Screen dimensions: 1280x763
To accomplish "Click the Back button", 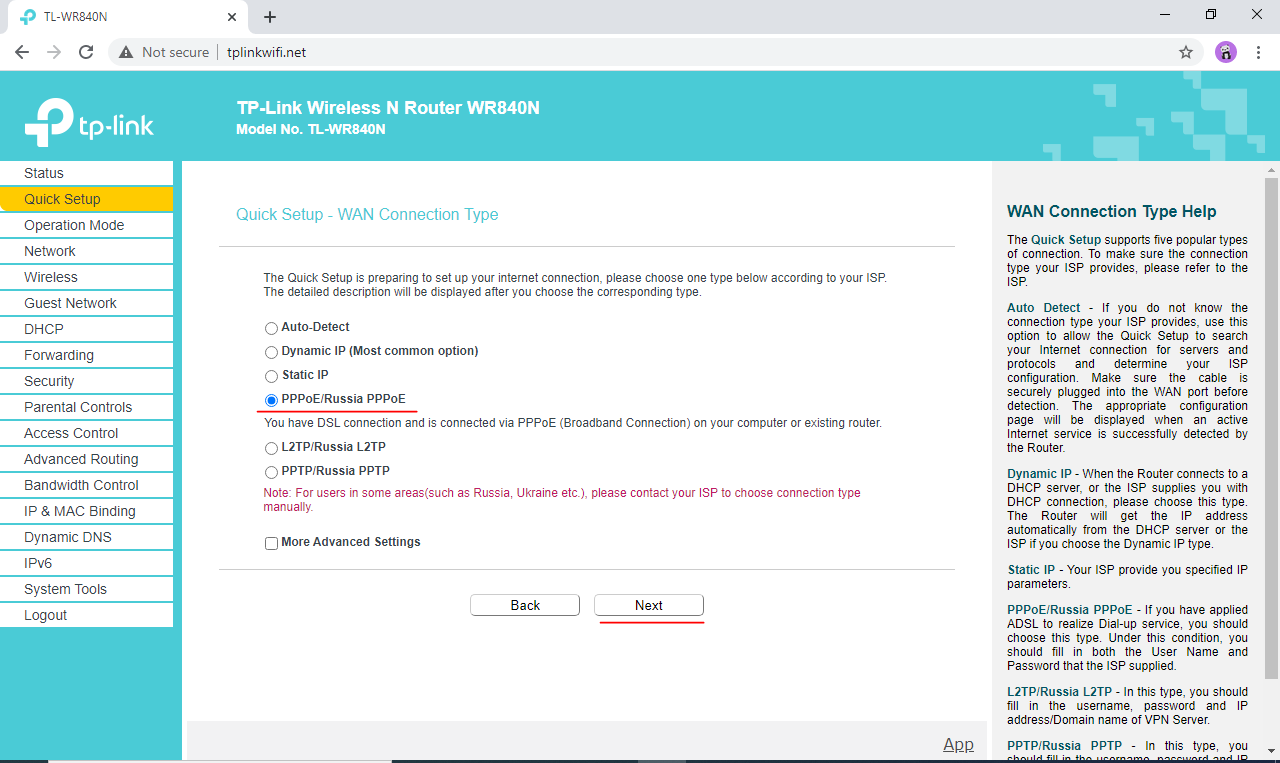I will click(x=525, y=605).
